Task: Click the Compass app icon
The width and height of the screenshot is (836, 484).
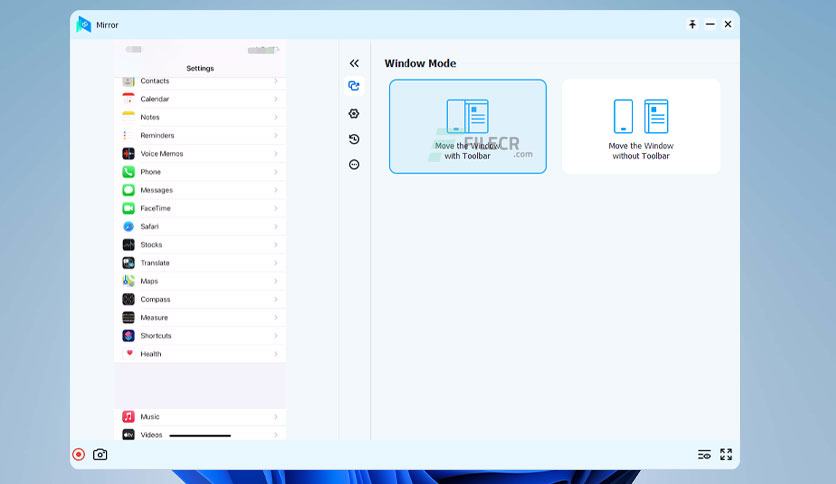Action: coord(128,299)
